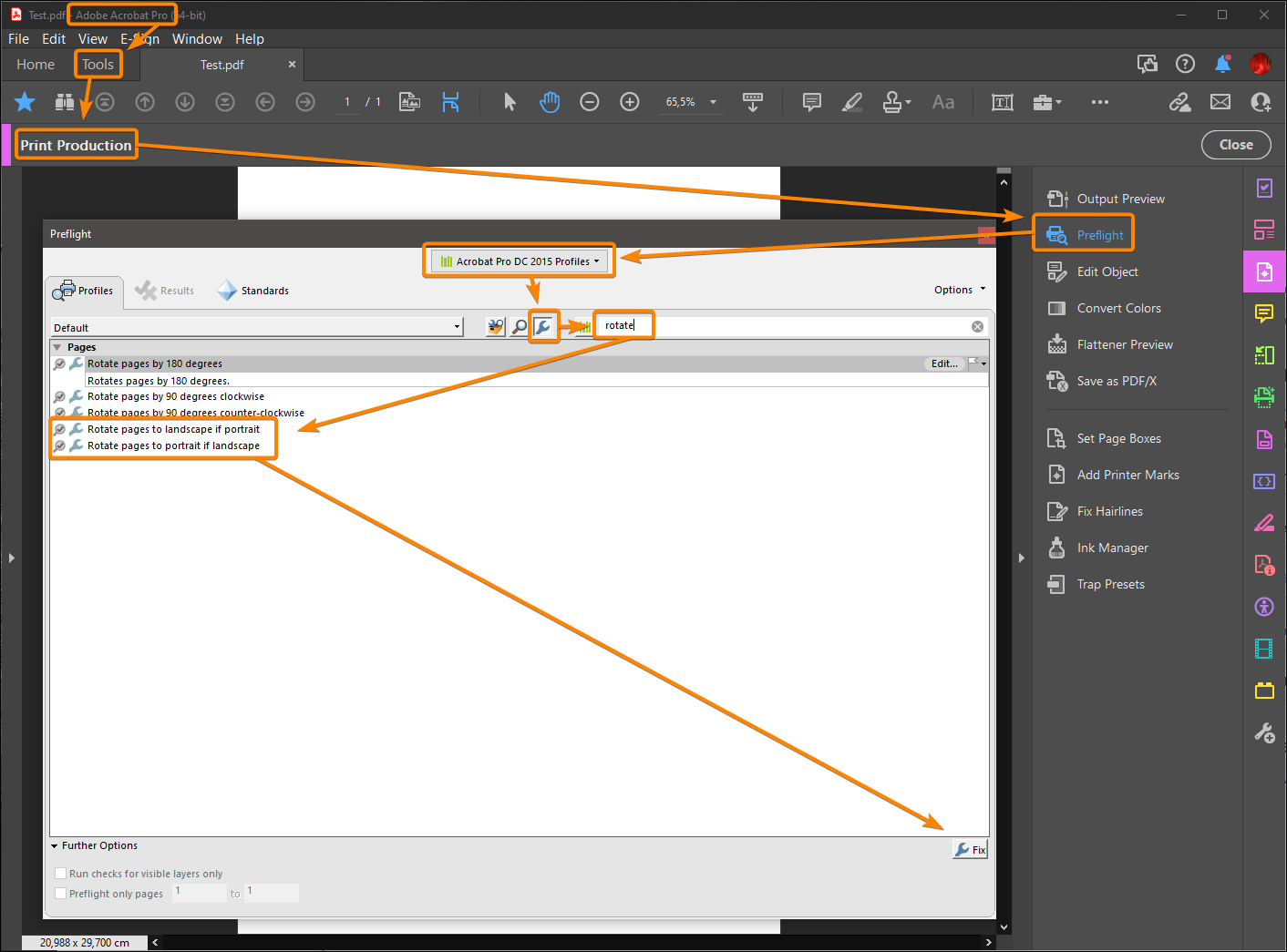
Task: Open the Window menu
Action: [197, 38]
